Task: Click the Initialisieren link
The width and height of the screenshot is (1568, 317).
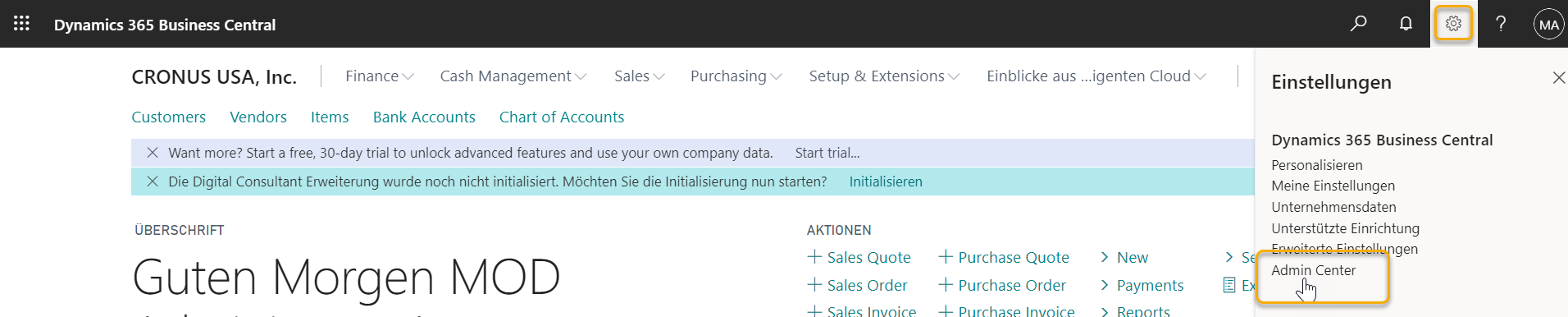Action: pos(886,181)
